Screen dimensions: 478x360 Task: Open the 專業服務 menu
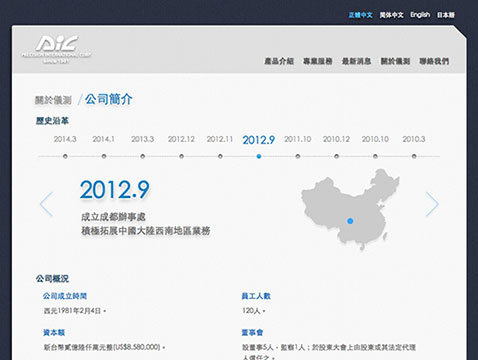pos(318,61)
